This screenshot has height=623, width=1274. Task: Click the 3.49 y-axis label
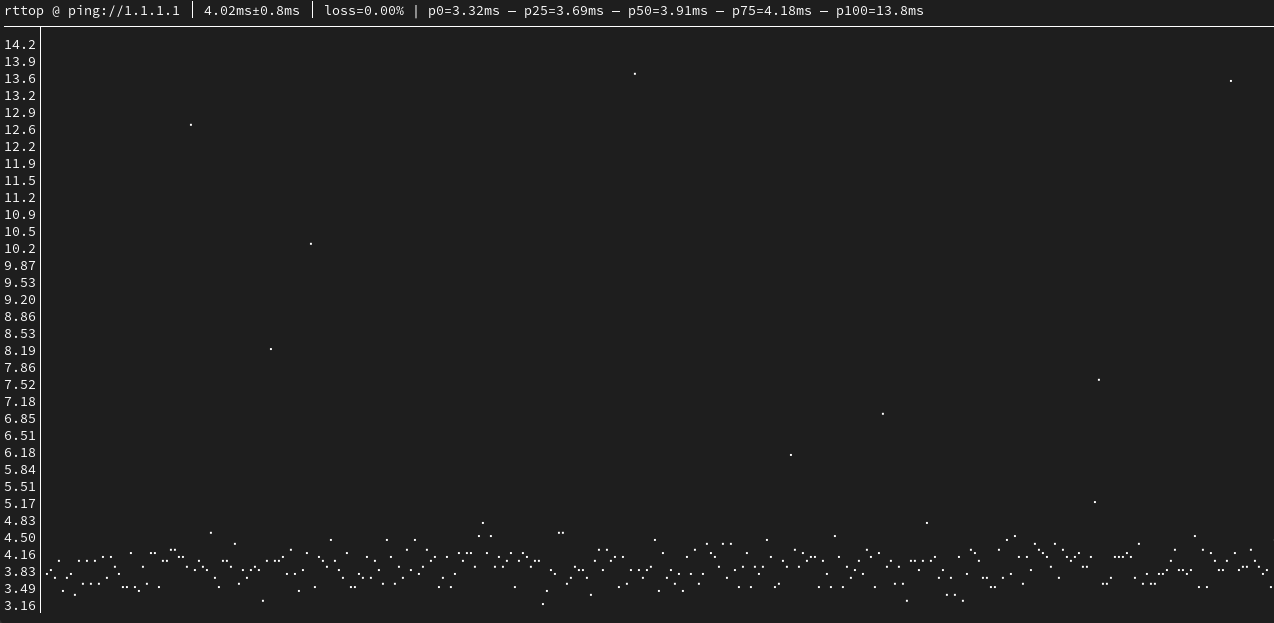20,589
